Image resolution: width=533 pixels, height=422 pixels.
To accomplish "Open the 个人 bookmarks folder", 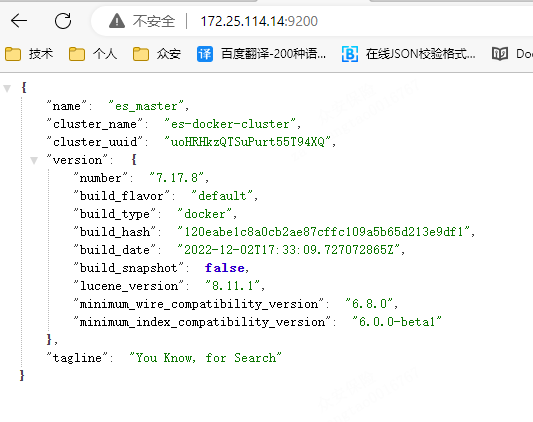I will click(x=93, y=54).
